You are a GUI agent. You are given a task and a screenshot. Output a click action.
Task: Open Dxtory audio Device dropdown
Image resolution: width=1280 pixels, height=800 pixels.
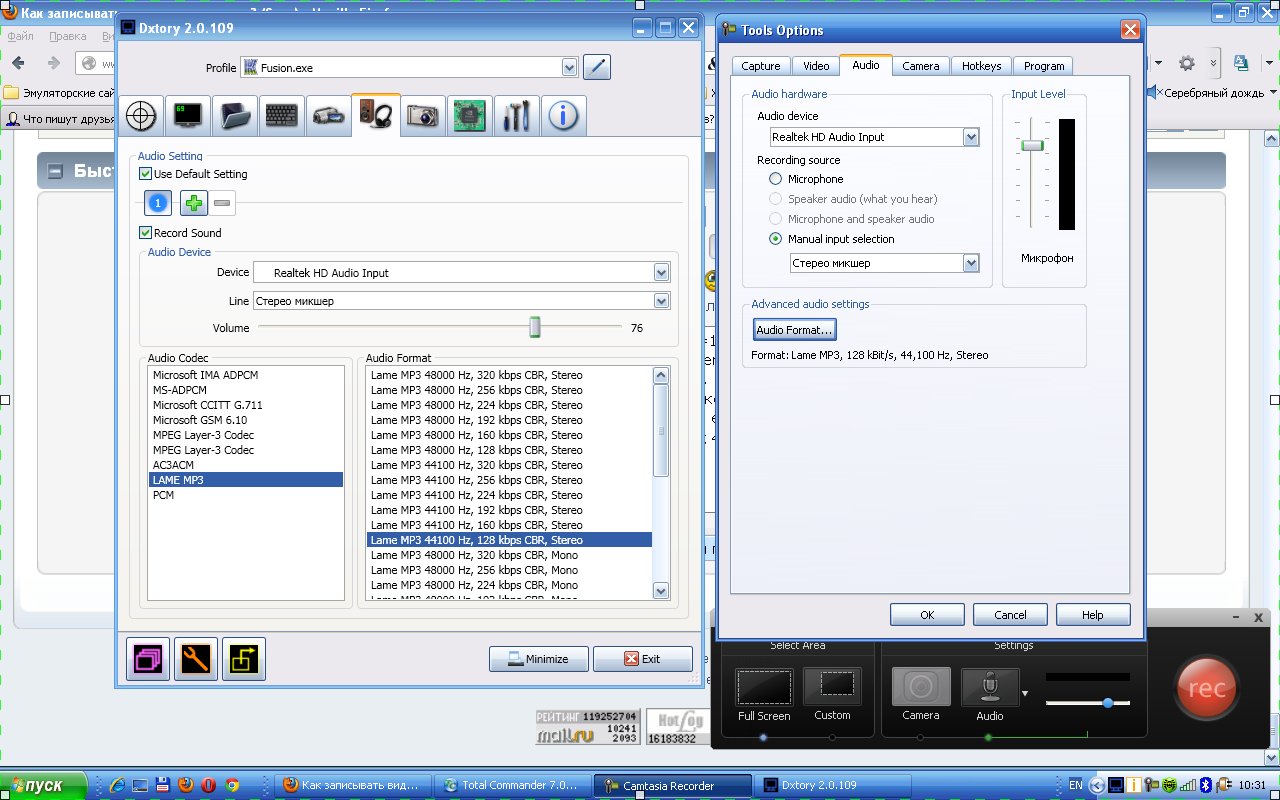coord(661,272)
